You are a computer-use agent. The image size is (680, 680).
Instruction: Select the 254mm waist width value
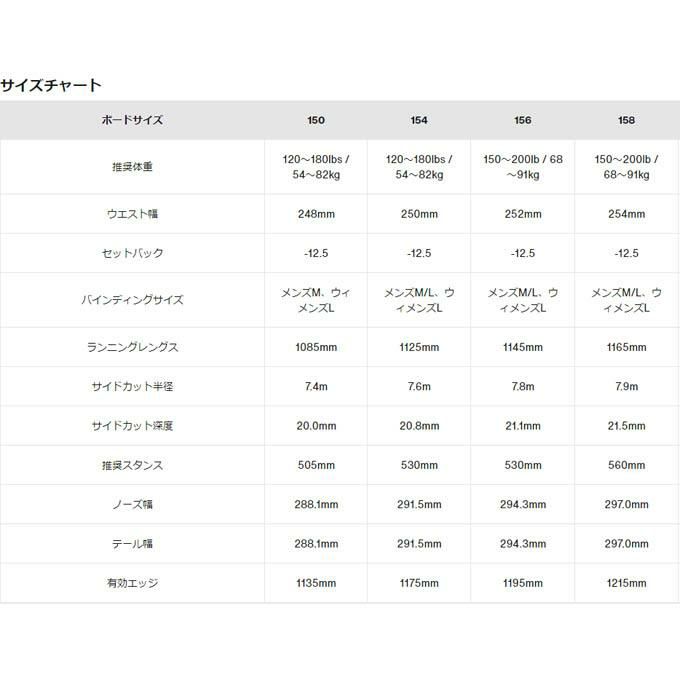(x=626, y=214)
